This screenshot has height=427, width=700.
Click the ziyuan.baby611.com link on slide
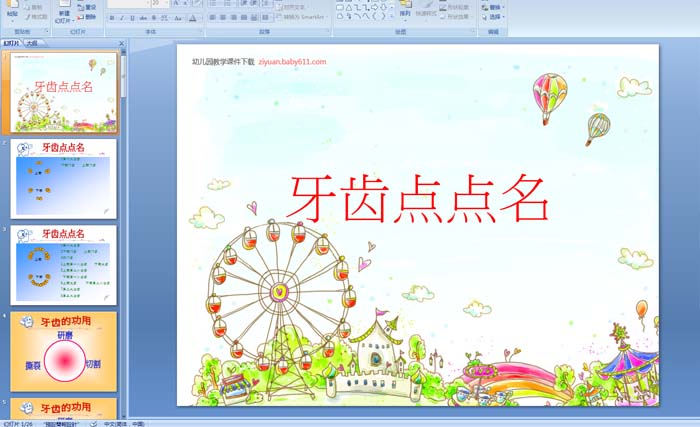click(x=292, y=62)
